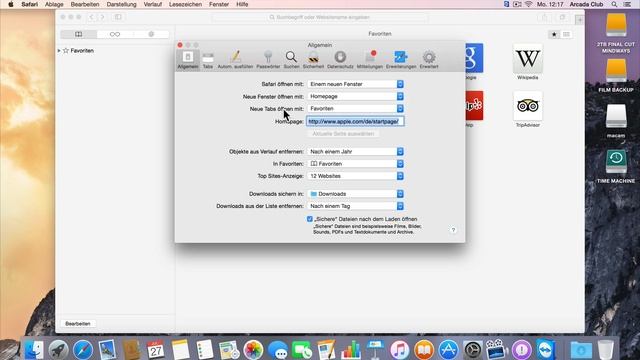Open 'Downloads aus der Liste entfernen' dropdown
Screen dimensions: 640x360
356,206
